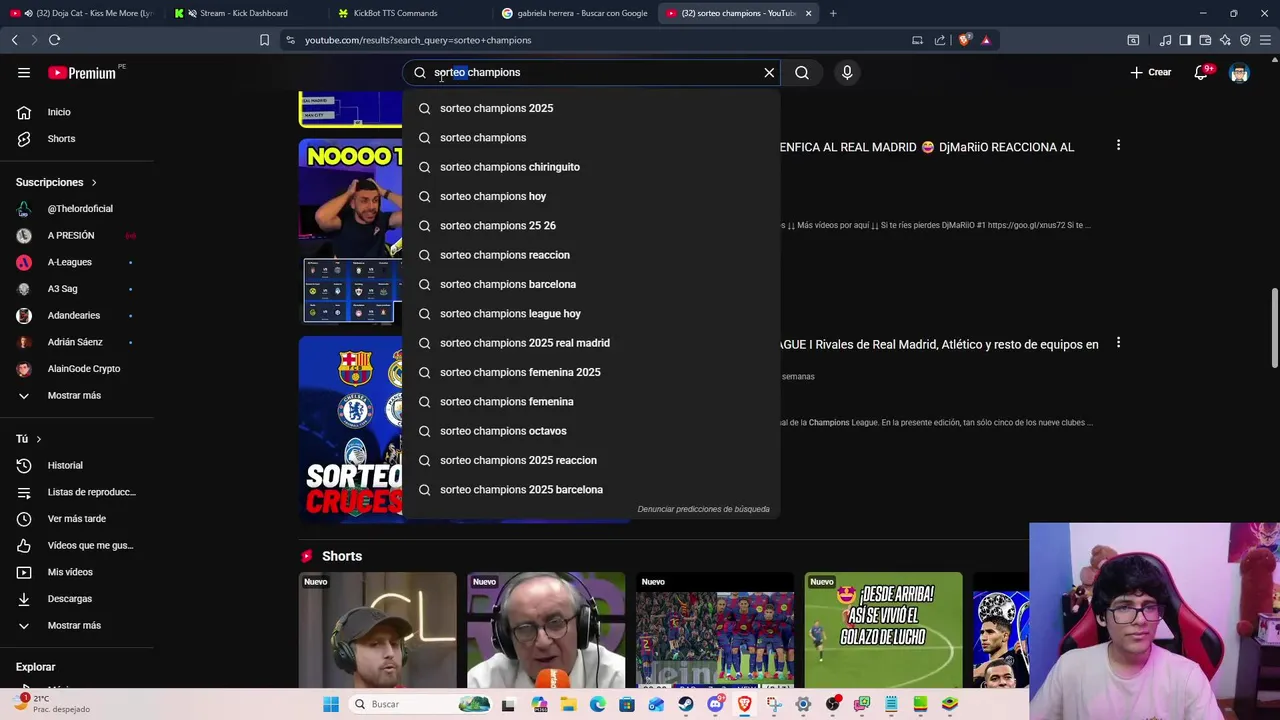Click the magnifier search submit button
The image size is (1280, 720).
(x=802, y=72)
